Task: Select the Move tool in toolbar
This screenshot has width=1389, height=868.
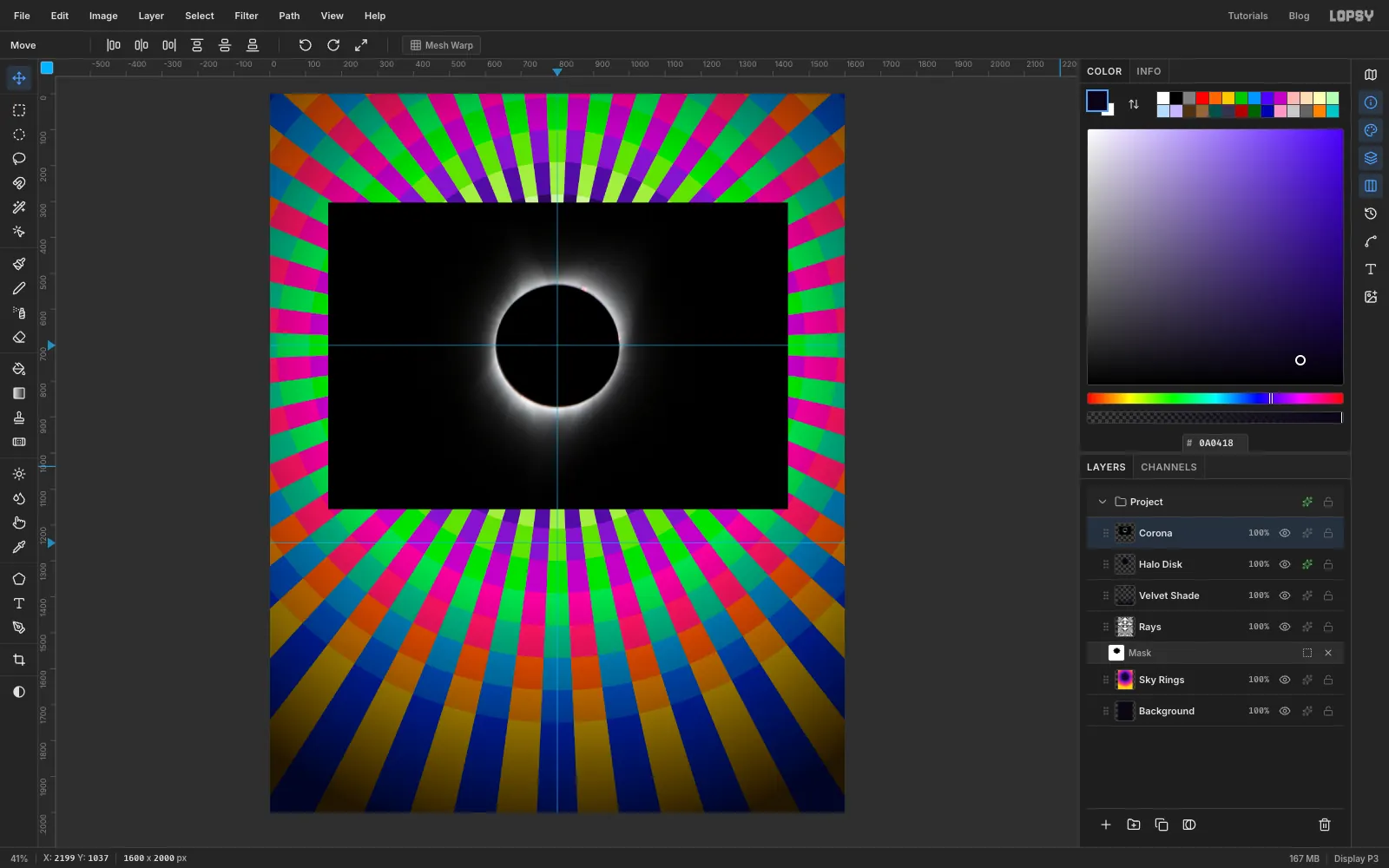Action: tap(19, 78)
